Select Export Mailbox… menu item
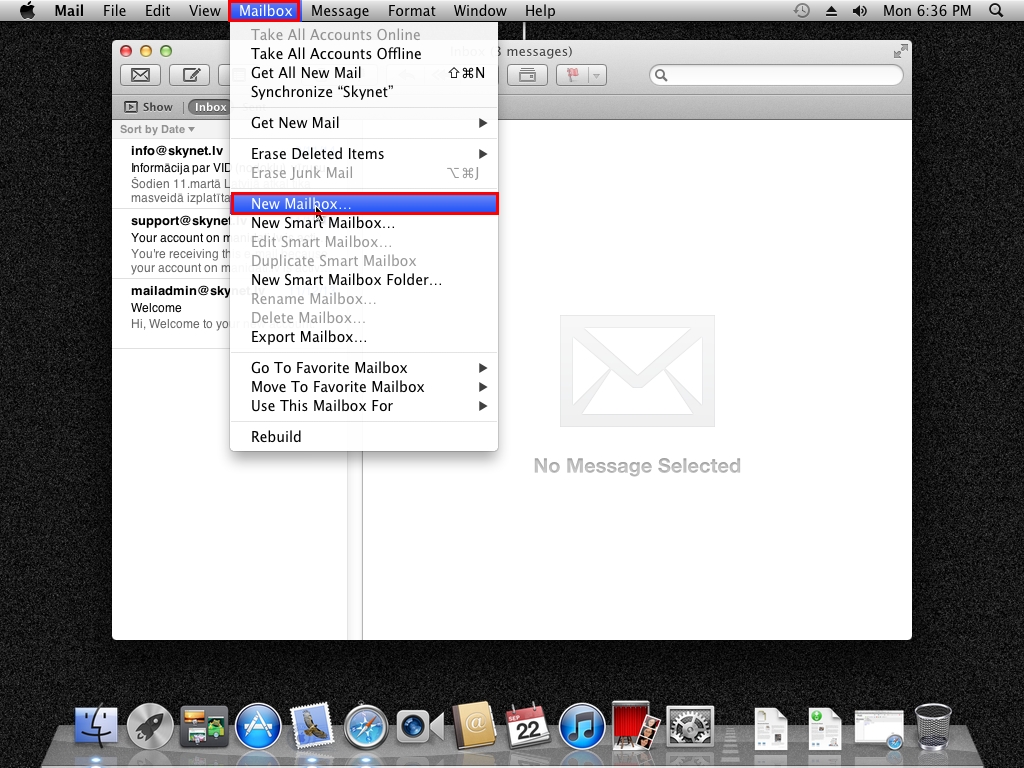 coord(308,337)
